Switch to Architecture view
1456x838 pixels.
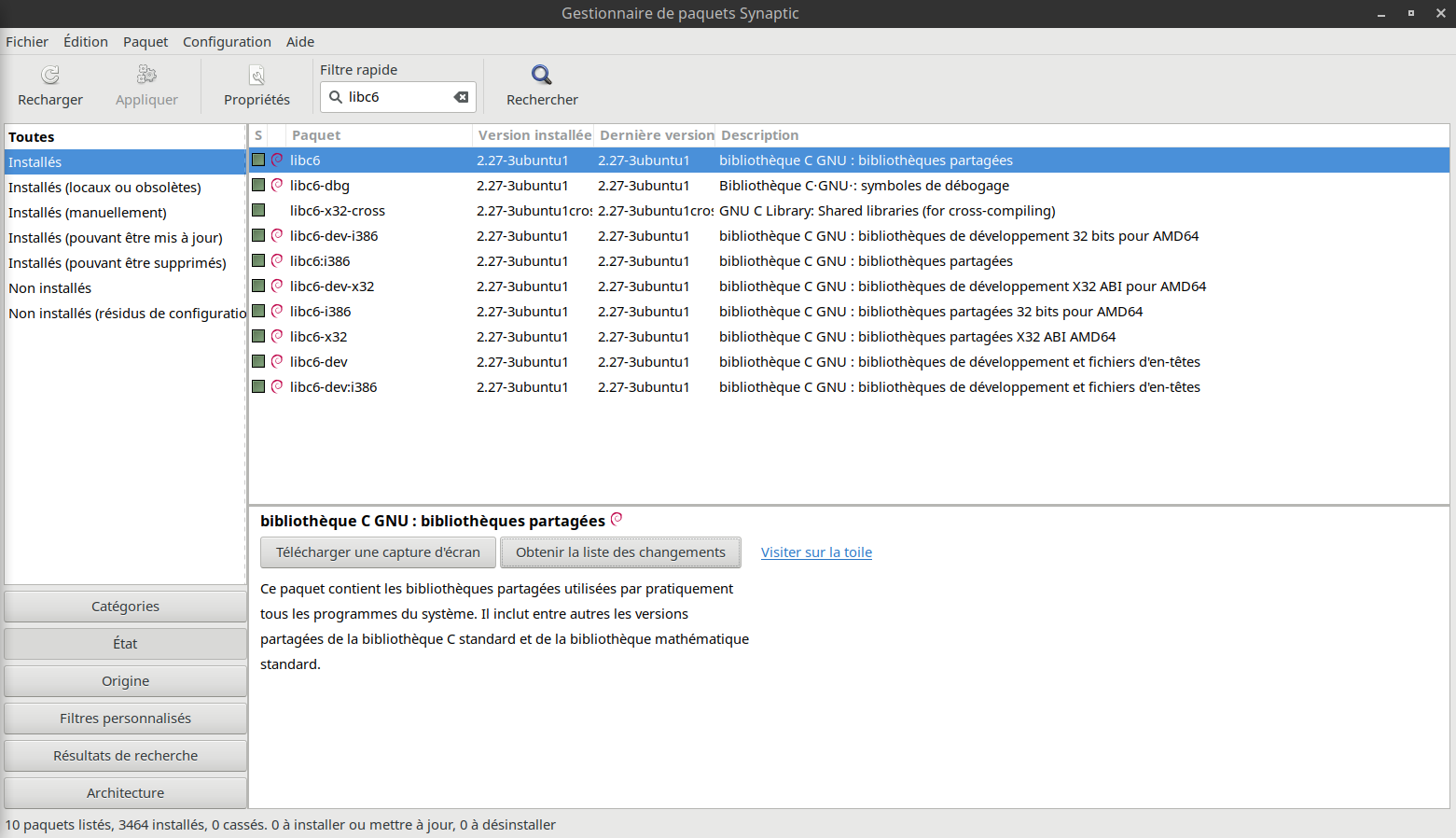click(126, 793)
